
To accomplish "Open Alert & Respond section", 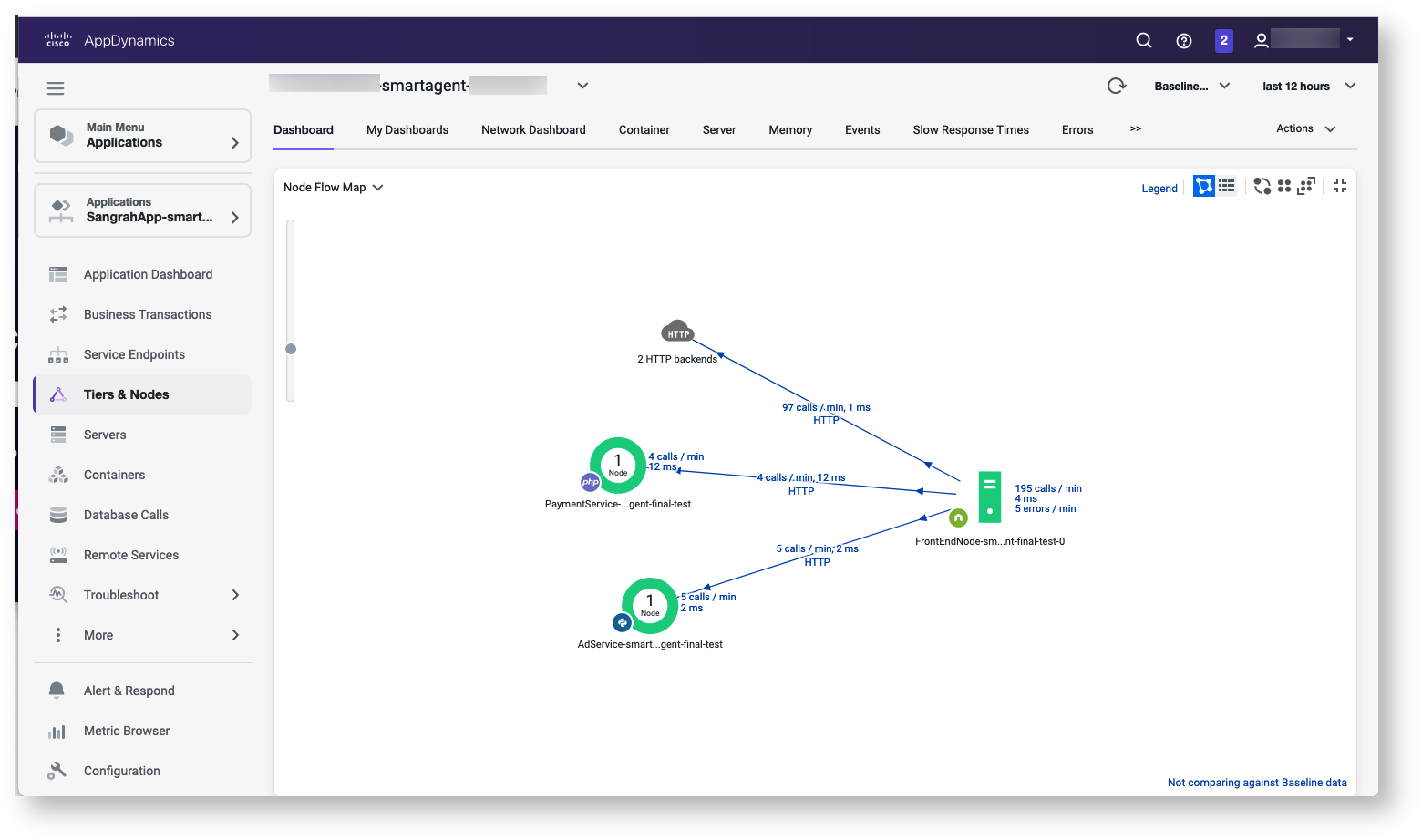I will pyautogui.click(x=142, y=691).
